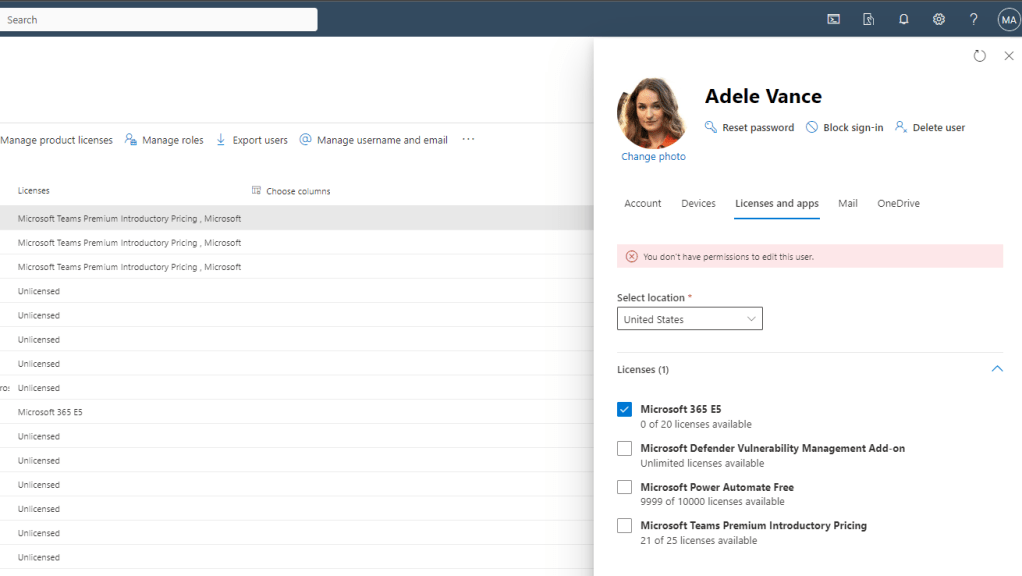Viewport: 1022px width, 576px height.
Task: Click the help question mark icon
Action: pos(973,19)
